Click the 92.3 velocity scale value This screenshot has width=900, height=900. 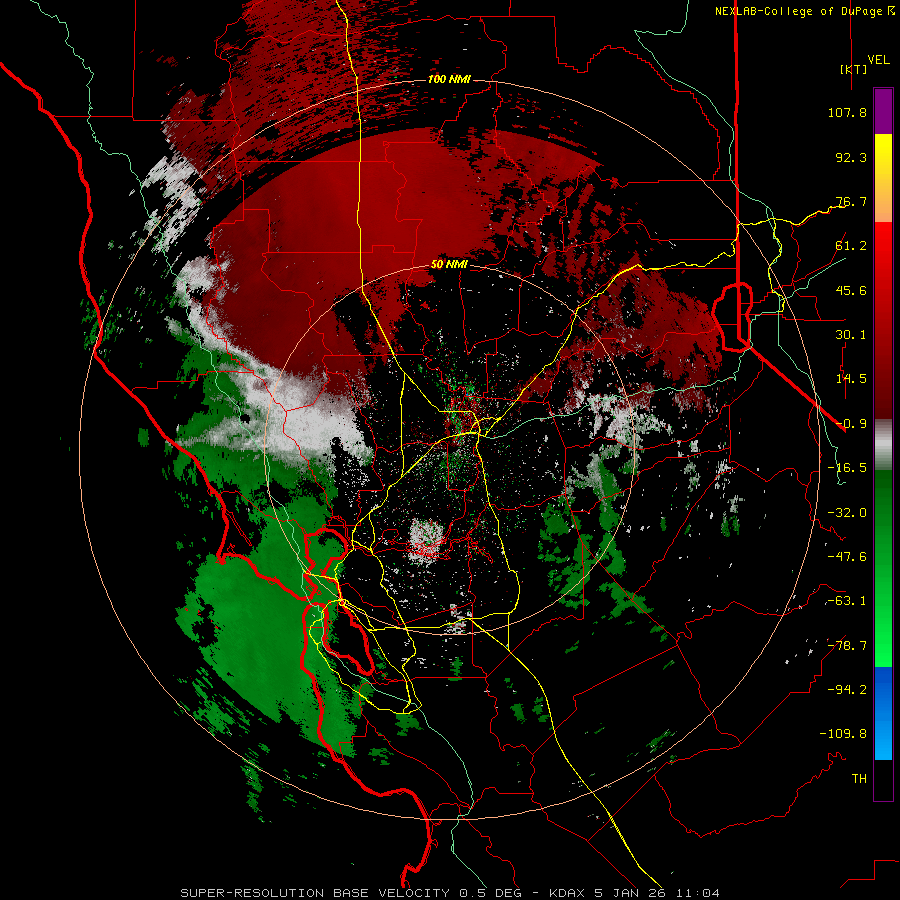point(851,157)
